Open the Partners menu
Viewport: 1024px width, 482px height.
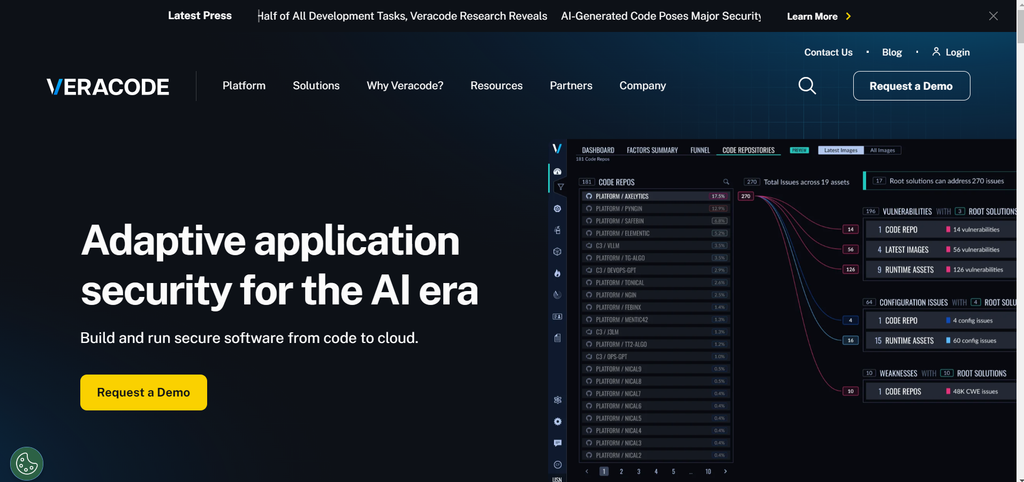(571, 86)
